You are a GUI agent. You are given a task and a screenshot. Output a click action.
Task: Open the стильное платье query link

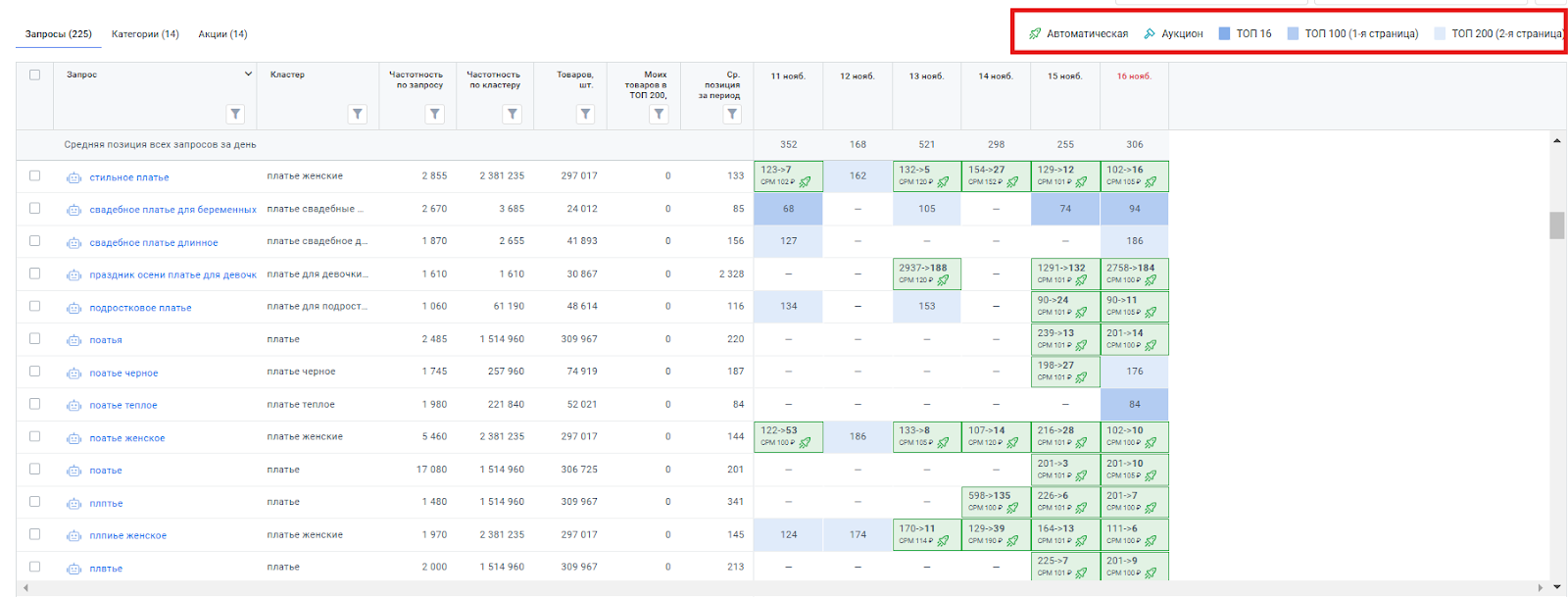coord(129,177)
